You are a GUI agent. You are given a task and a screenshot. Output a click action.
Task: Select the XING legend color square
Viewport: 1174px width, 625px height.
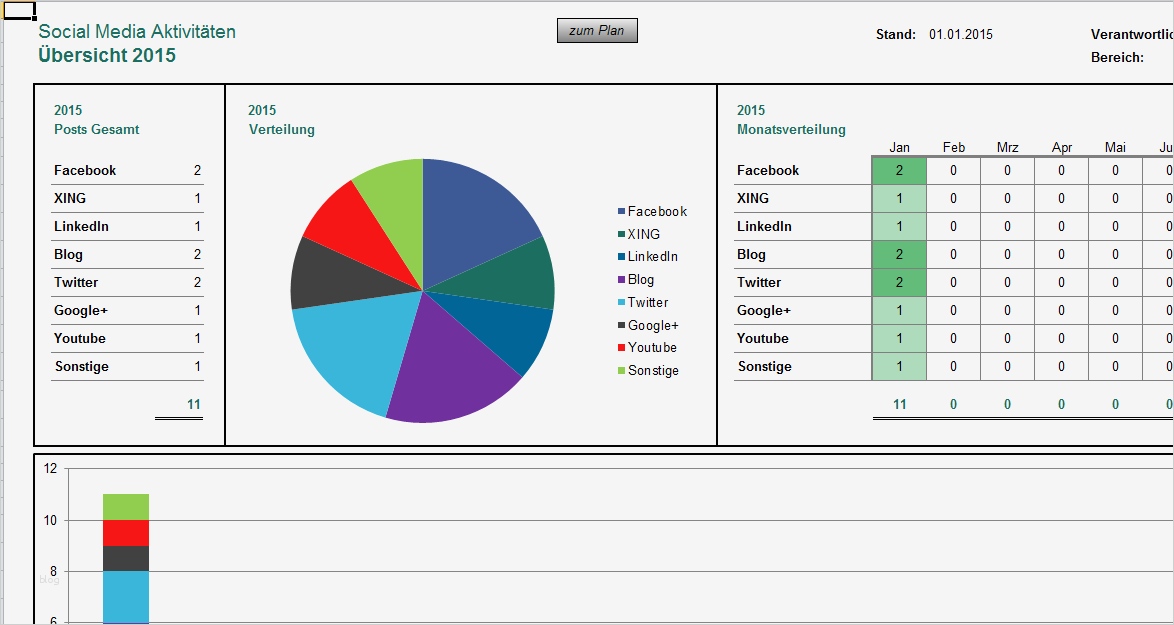pos(621,234)
